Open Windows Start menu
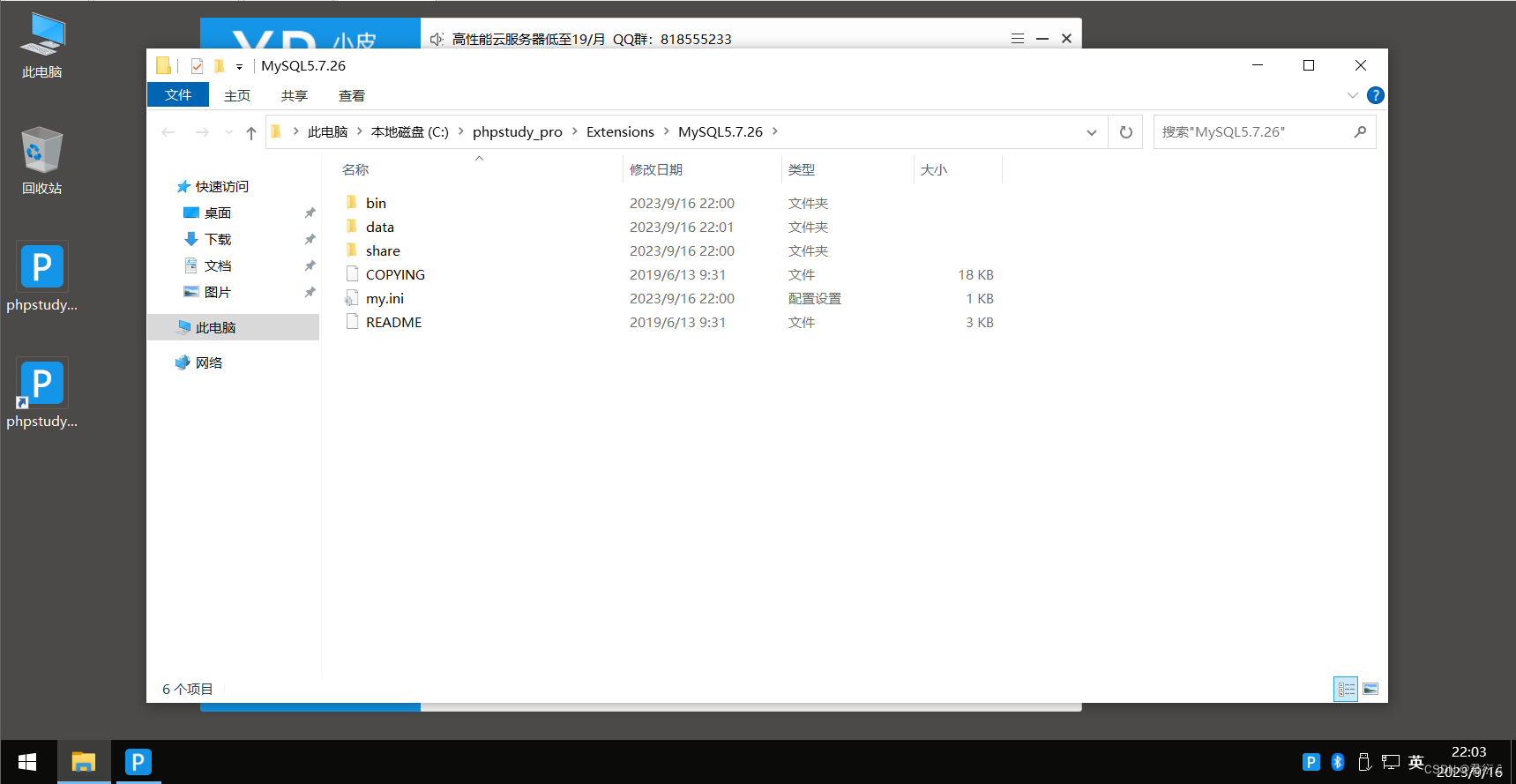The width and height of the screenshot is (1516, 784). (27, 762)
